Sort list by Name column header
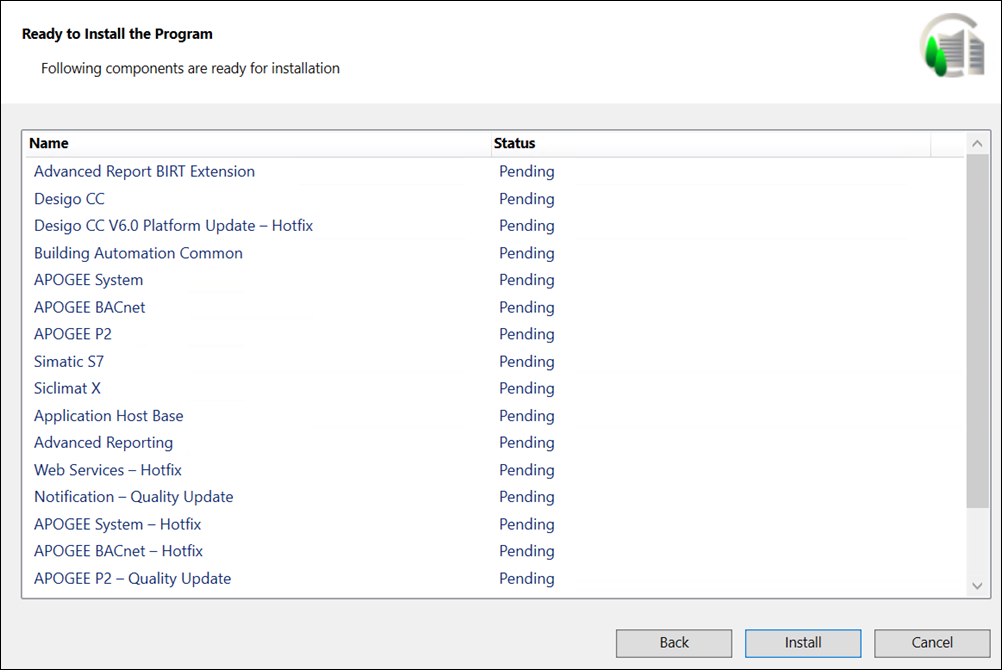1002x670 pixels. click(258, 144)
